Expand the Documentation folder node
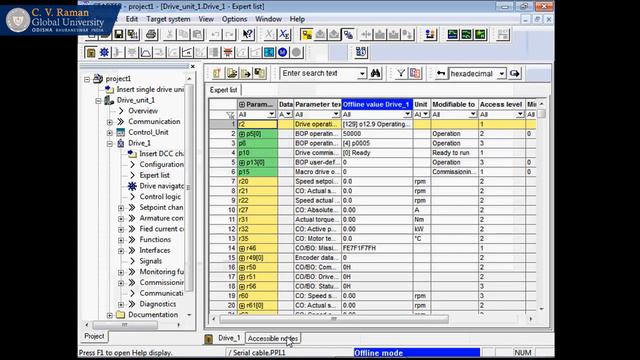 click(x=109, y=315)
